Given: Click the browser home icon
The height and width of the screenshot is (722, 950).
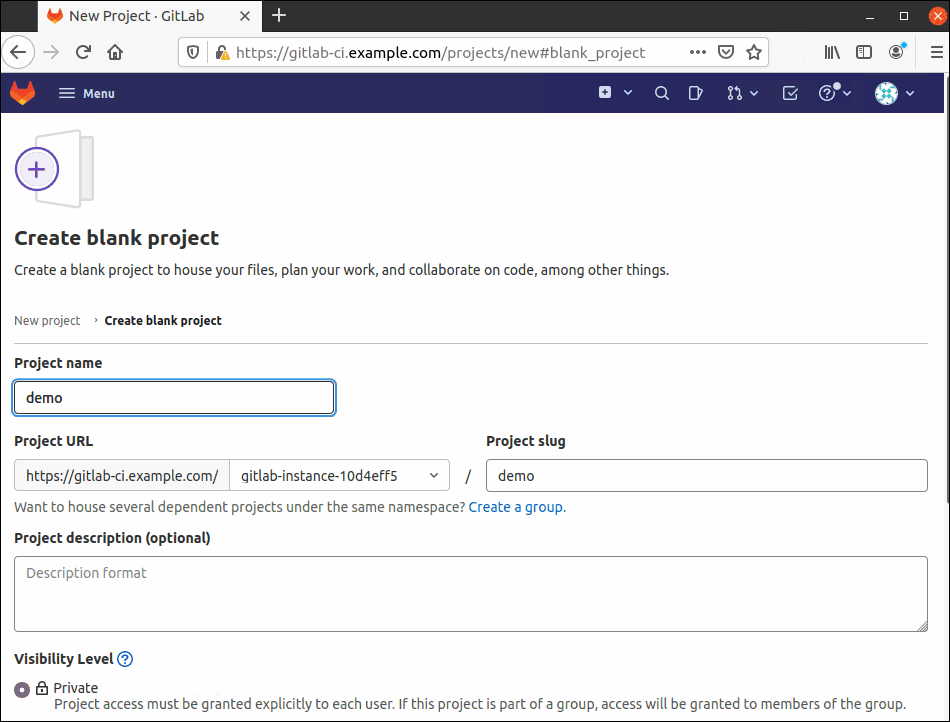Looking at the screenshot, I should click(x=115, y=52).
